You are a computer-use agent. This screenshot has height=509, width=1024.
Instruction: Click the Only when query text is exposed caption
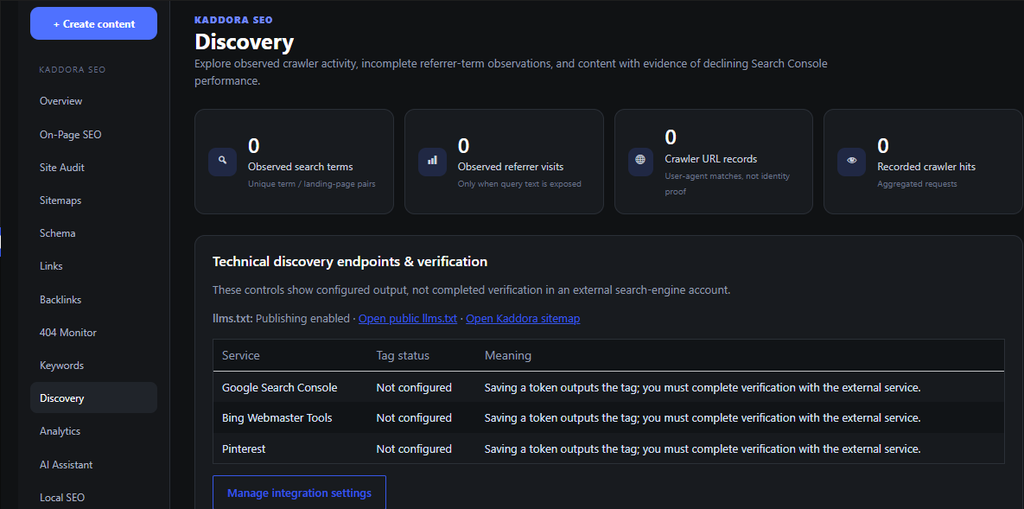519,184
